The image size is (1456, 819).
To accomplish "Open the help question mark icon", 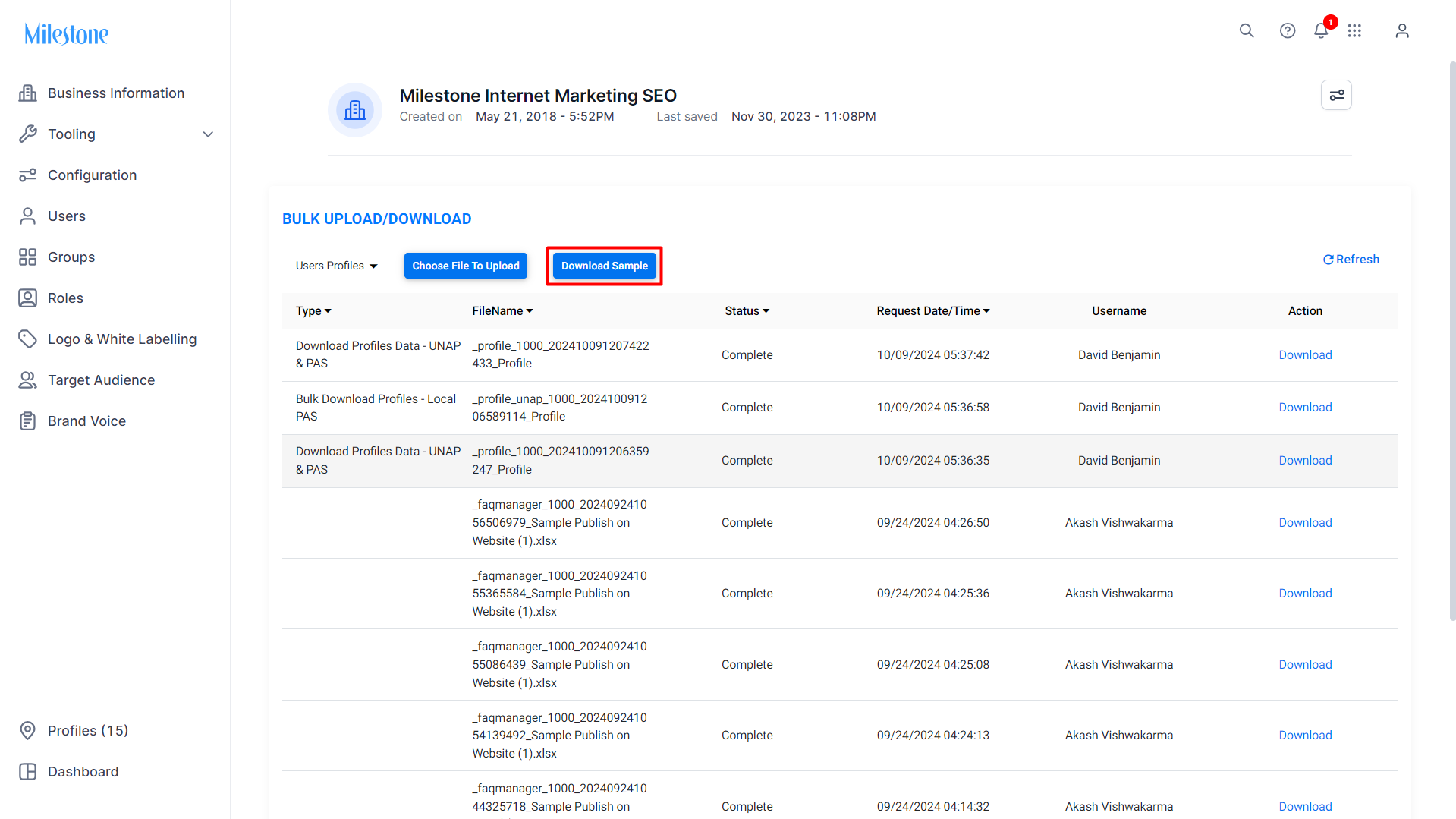I will (x=1288, y=30).
